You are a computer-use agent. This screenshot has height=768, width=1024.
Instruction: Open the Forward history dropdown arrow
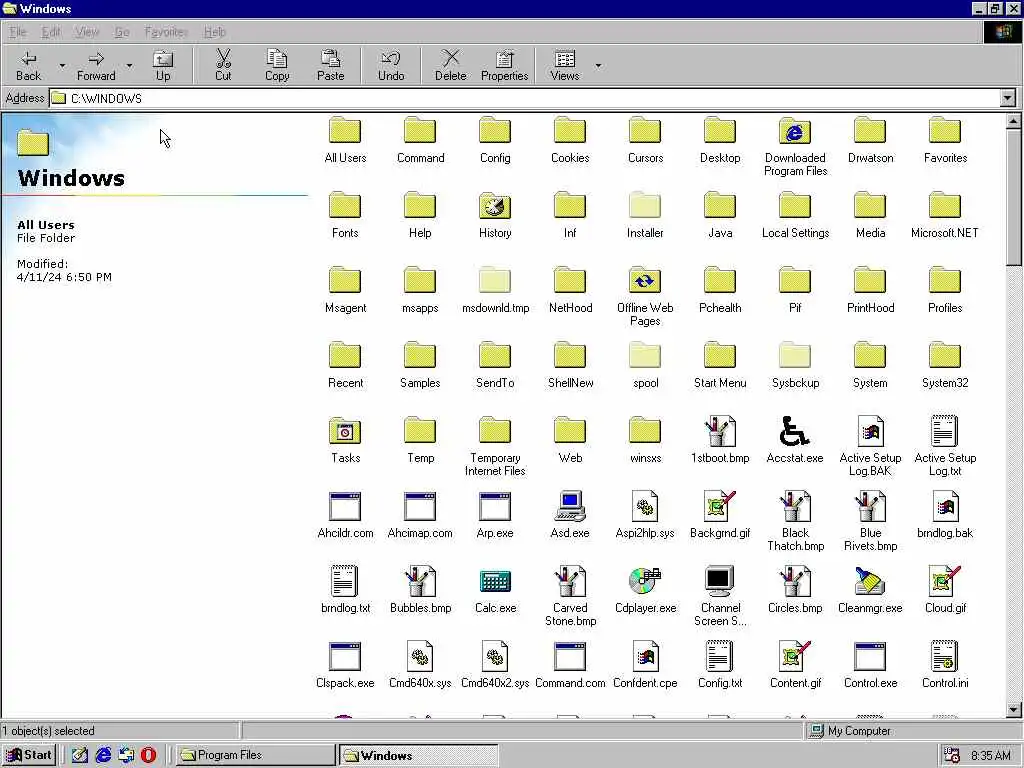(129, 65)
